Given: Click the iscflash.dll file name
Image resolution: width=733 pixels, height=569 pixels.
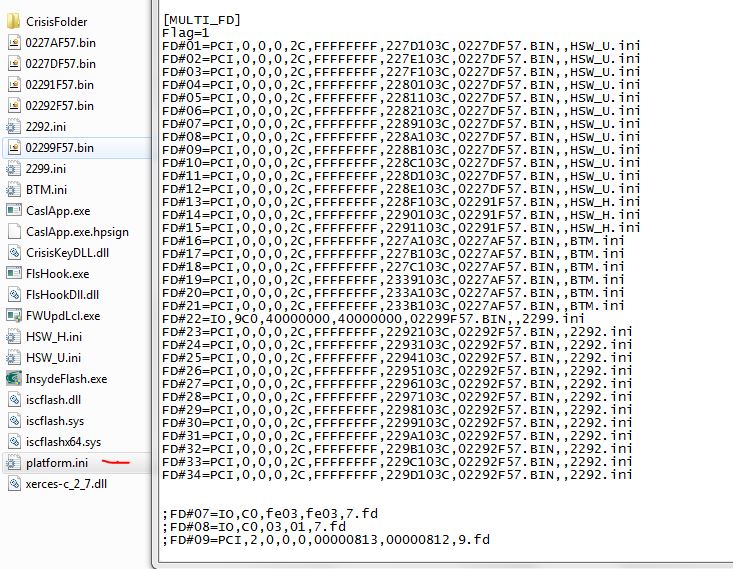Looking at the screenshot, I should (x=53, y=400).
